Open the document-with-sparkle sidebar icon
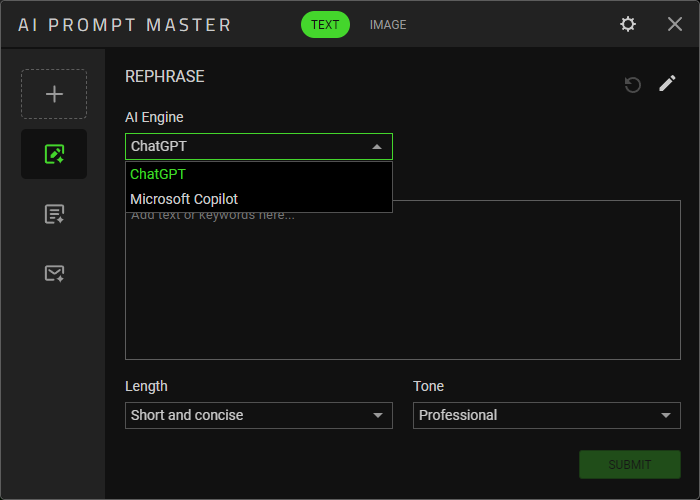The height and width of the screenshot is (500, 700). pyautogui.click(x=54, y=214)
